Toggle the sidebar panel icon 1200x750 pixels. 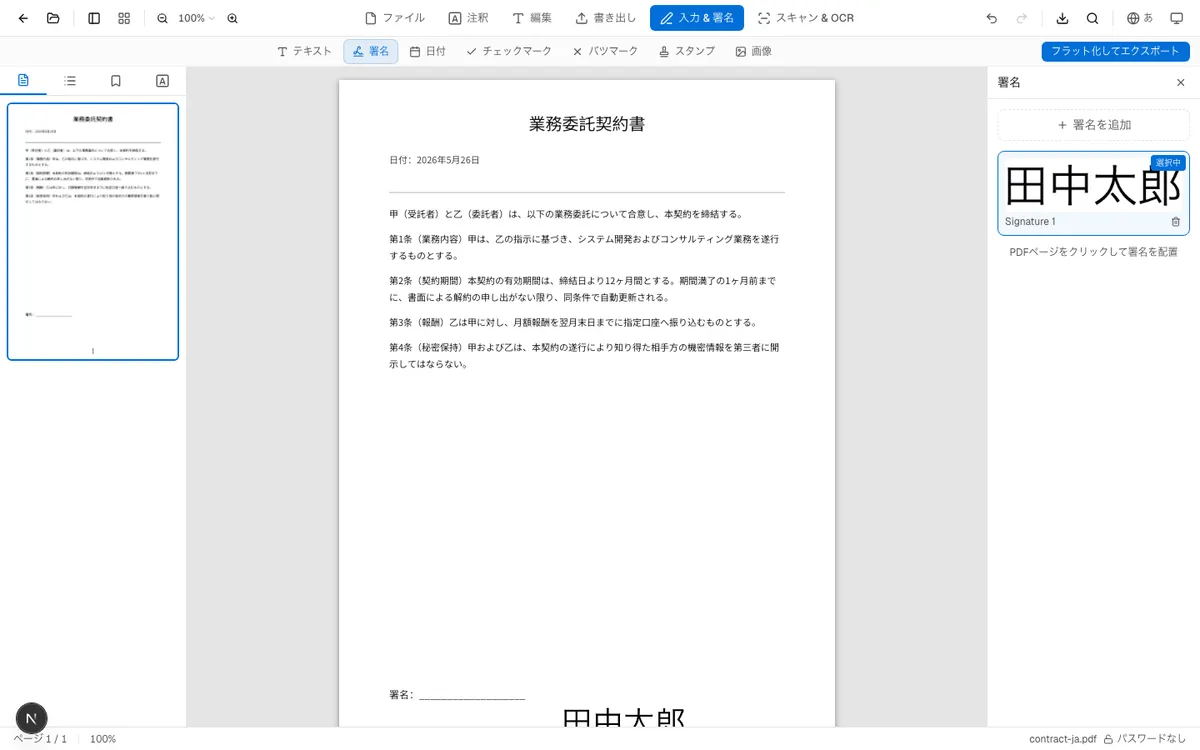94,18
